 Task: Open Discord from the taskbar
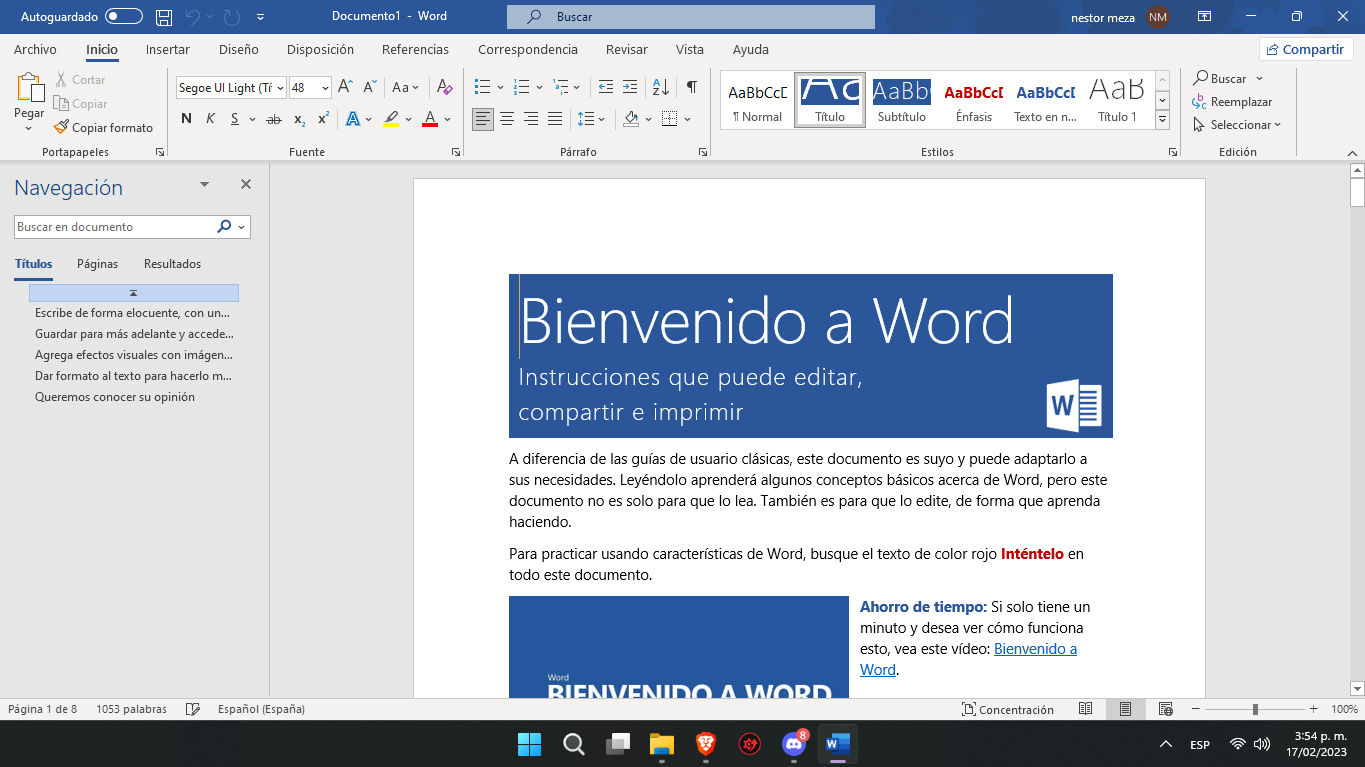(x=794, y=743)
